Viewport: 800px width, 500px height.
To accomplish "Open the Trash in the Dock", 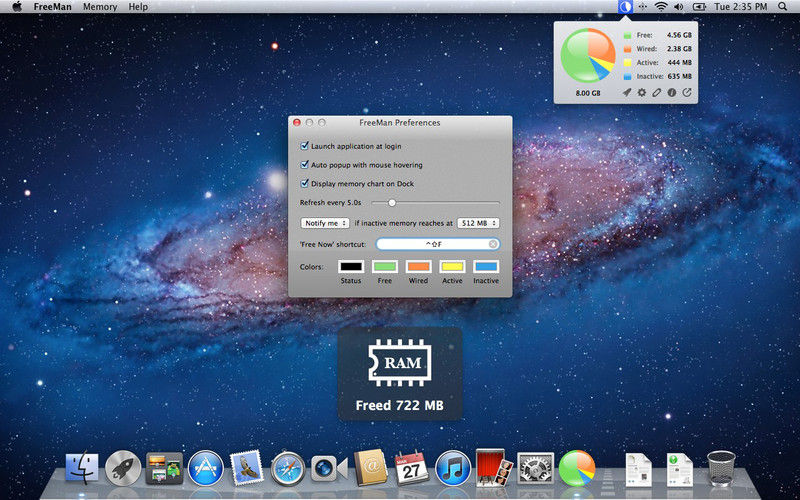I will [721, 468].
